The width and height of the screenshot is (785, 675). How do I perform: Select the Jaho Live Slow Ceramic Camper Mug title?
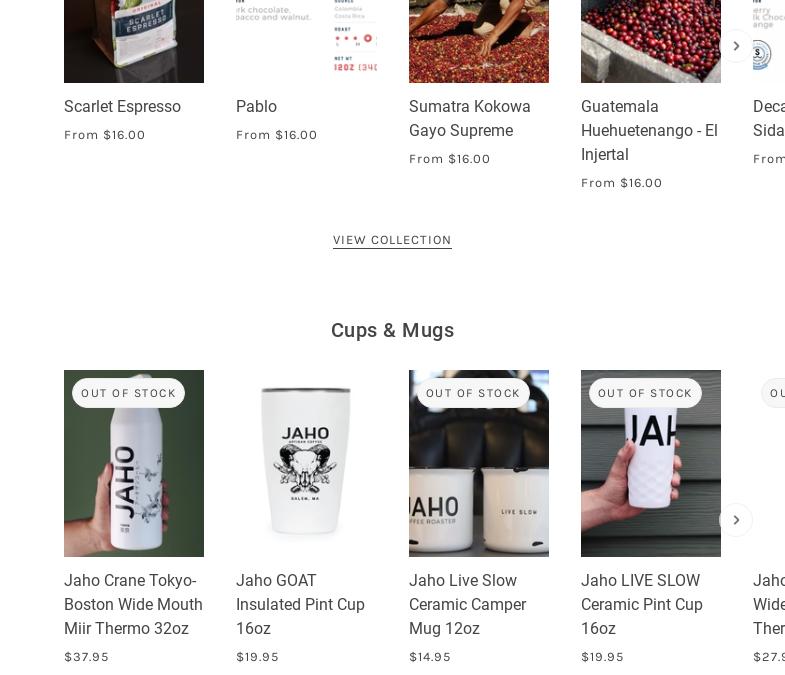(468, 604)
